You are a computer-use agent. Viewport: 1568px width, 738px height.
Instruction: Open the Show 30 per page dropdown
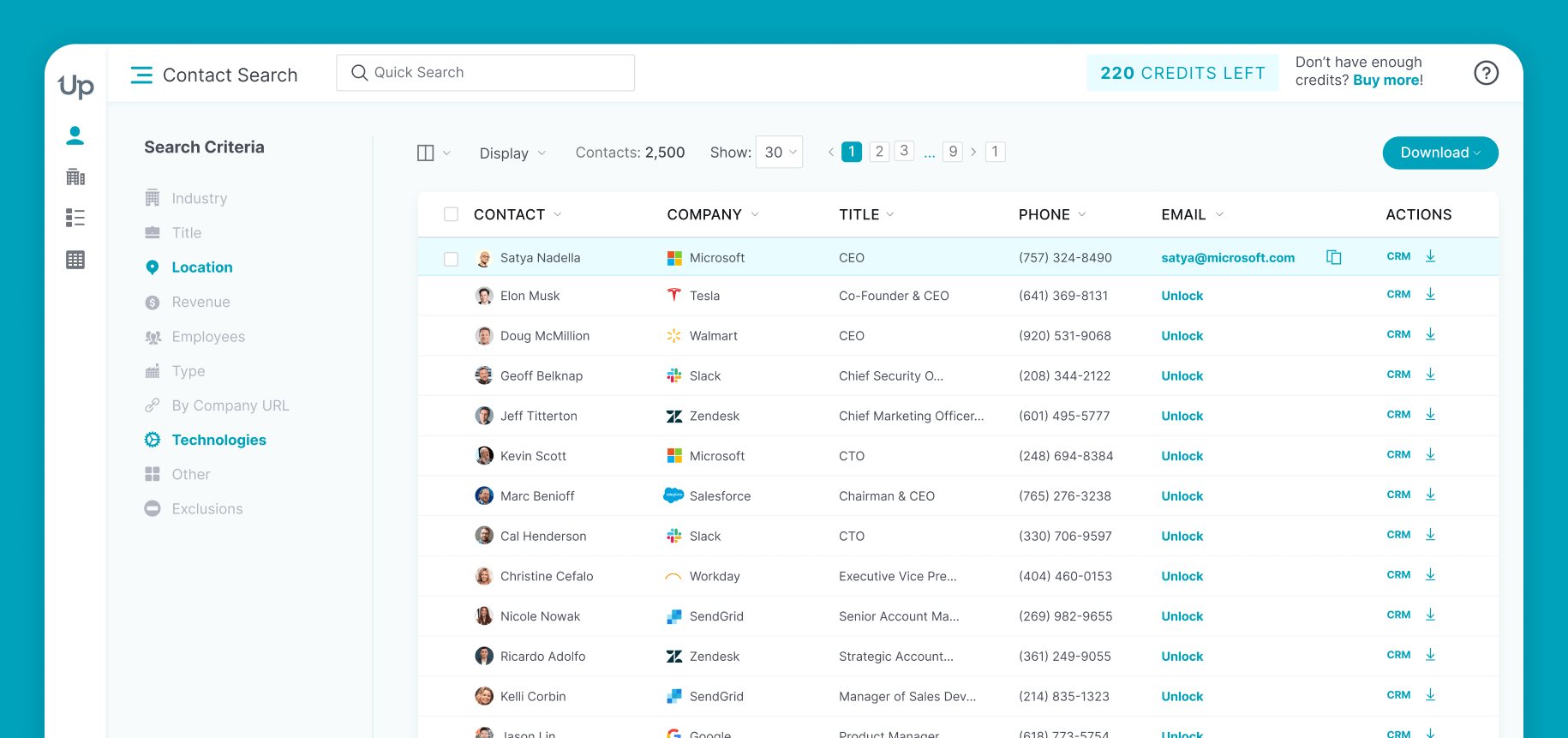point(780,152)
